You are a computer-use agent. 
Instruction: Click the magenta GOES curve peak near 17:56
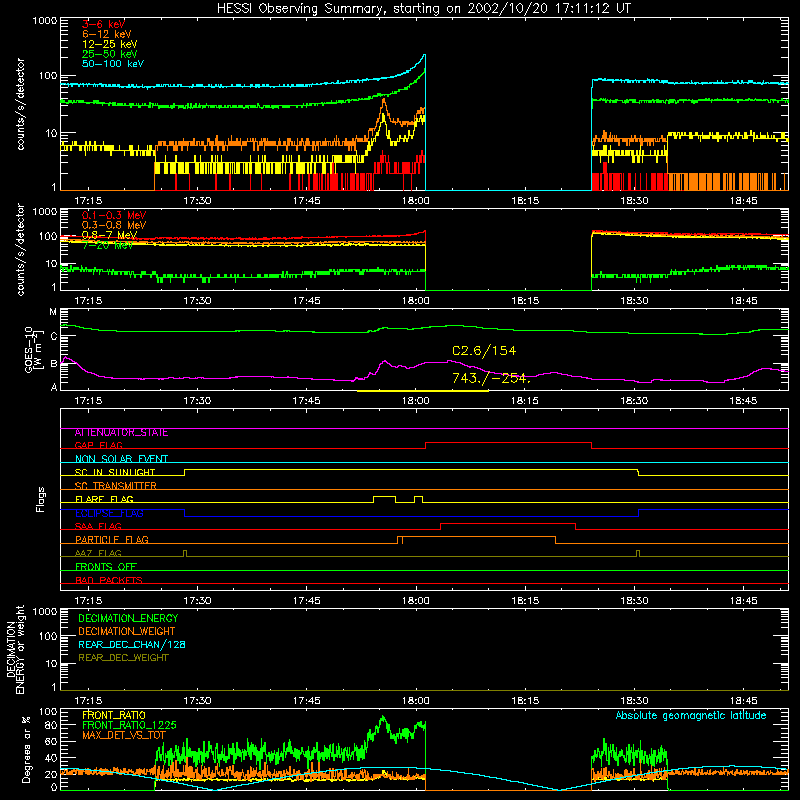385,362
